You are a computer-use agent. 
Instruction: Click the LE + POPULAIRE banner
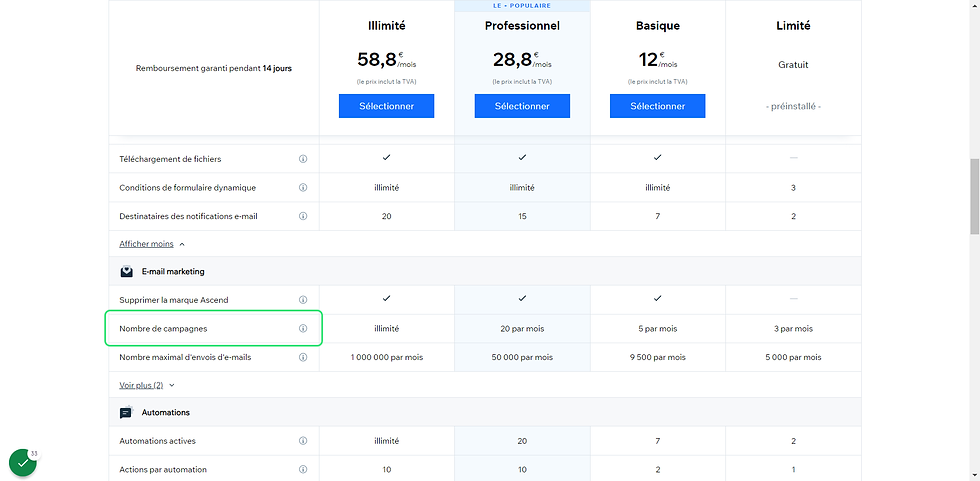pyautogui.click(x=522, y=6)
